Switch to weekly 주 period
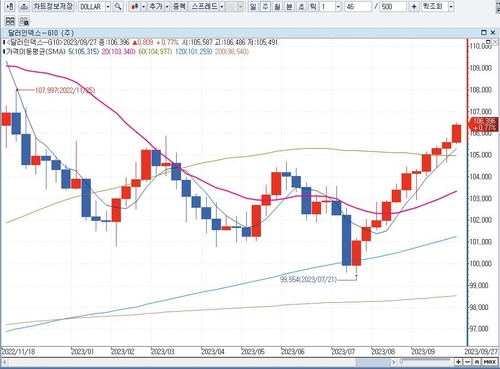This screenshot has height=369, width=500. click(265, 7)
